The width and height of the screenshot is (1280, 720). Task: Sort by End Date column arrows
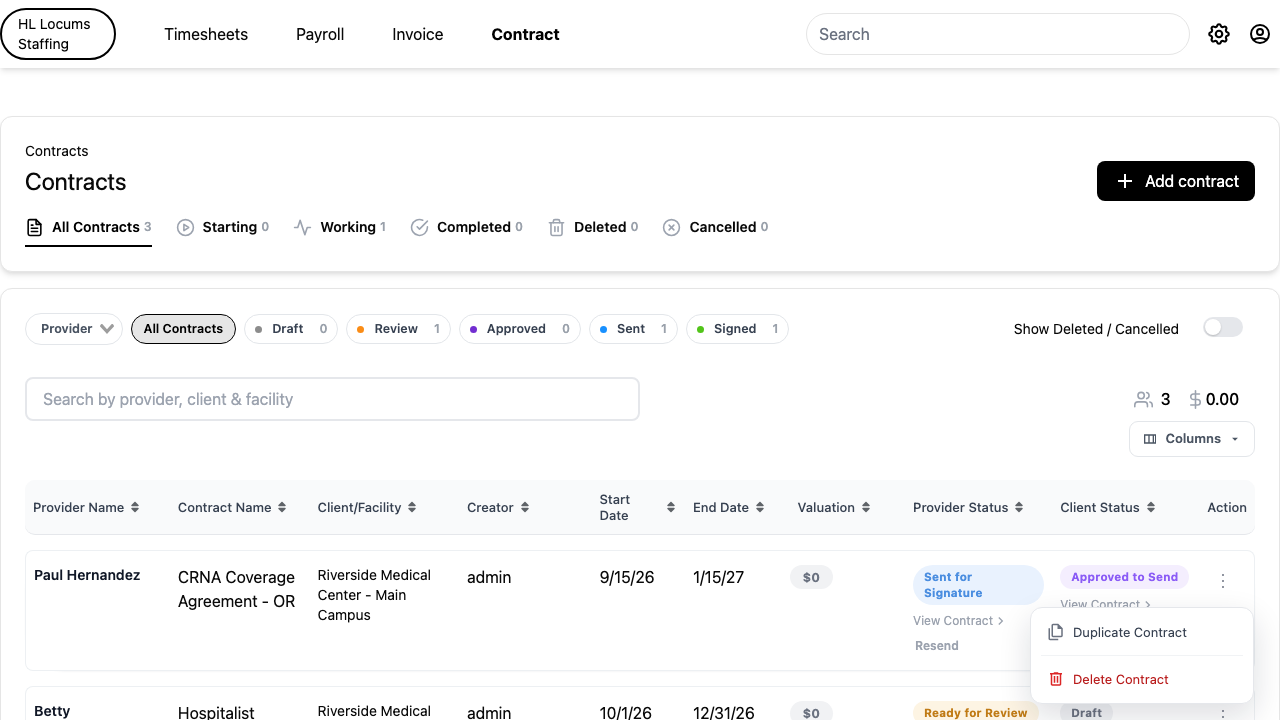760,507
